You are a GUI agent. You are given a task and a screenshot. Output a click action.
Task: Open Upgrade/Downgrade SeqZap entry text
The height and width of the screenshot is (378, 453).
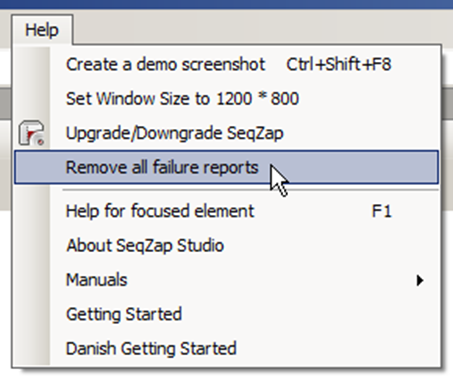pyautogui.click(x=175, y=133)
